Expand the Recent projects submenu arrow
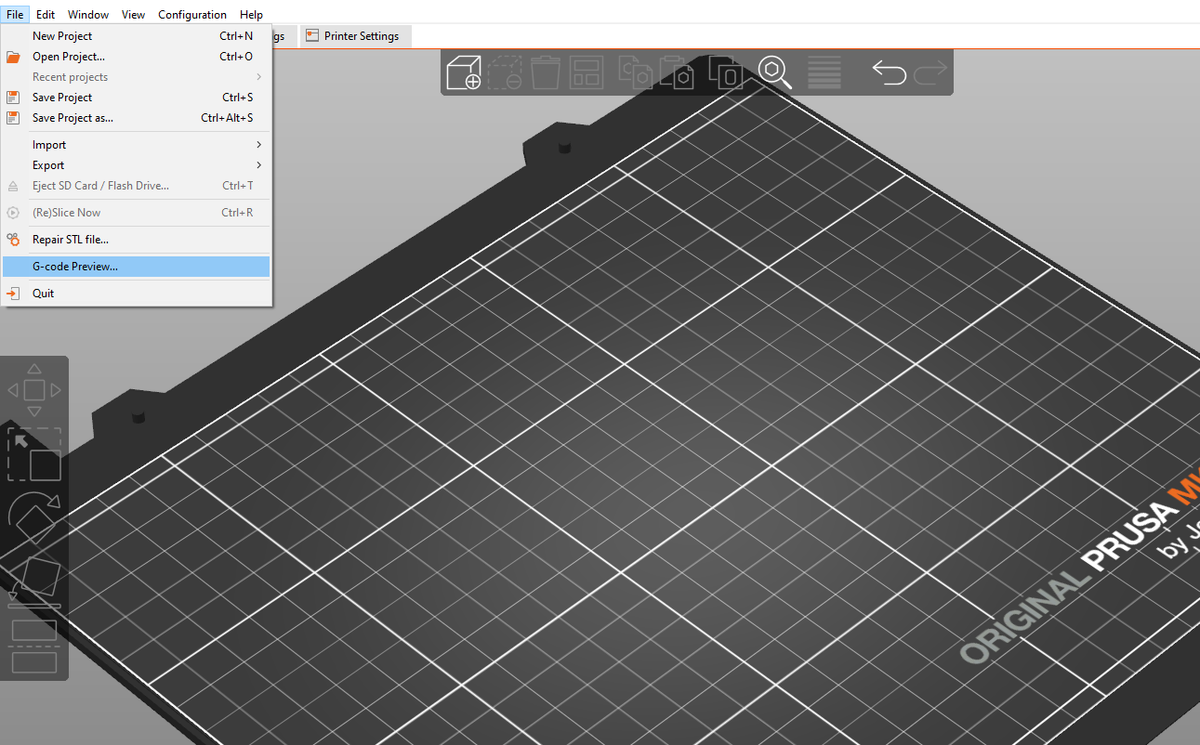1200x745 pixels. [259, 77]
